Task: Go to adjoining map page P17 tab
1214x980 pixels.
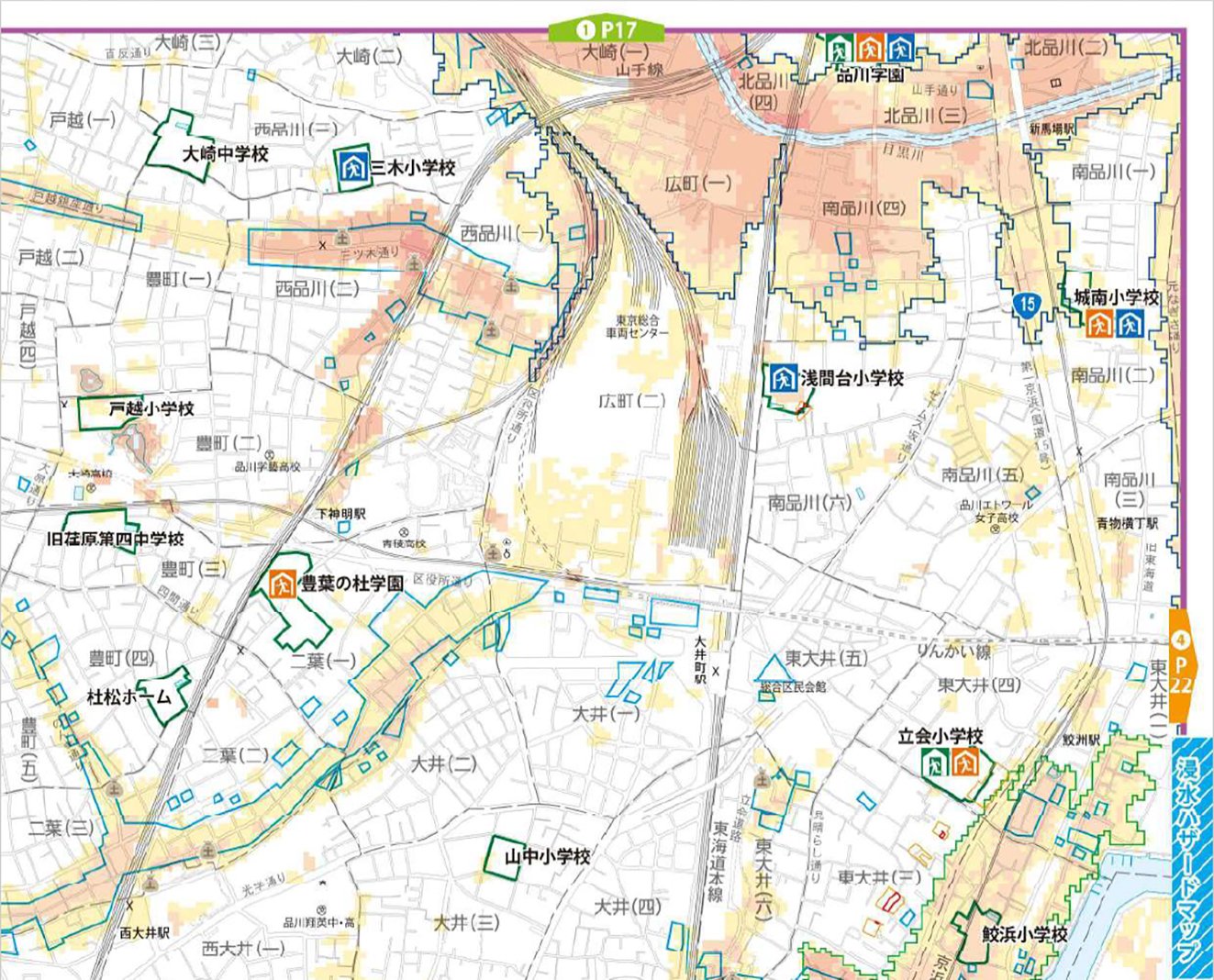Action: click(x=606, y=29)
